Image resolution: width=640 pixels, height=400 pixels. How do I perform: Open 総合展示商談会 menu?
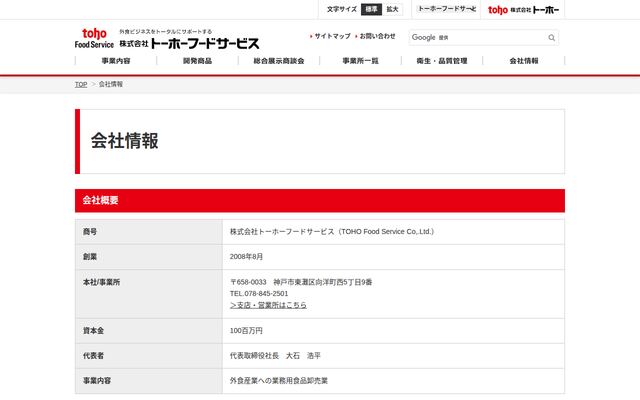(279, 61)
